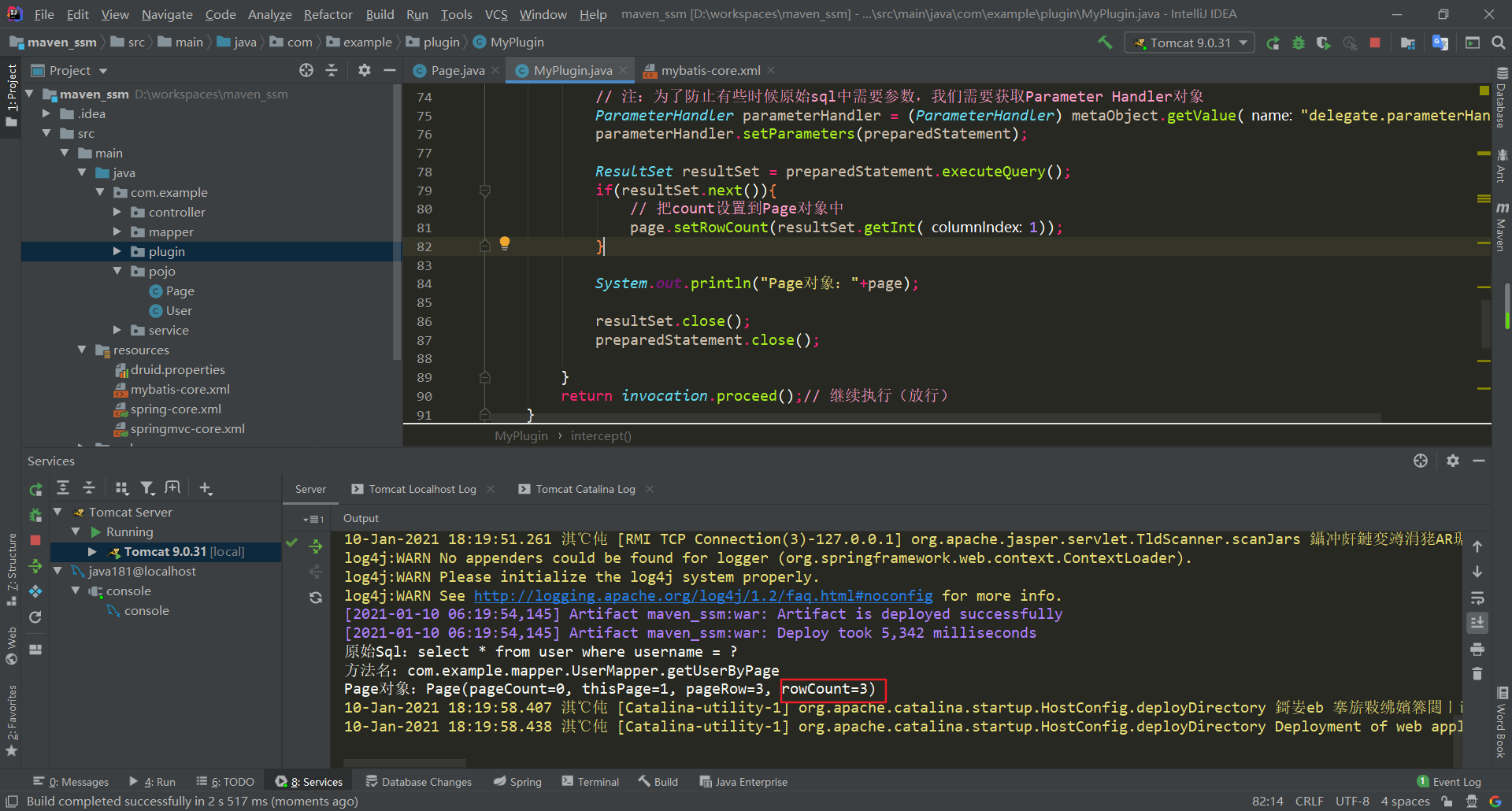Collapse the pojo folder in project tree

point(117,271)
